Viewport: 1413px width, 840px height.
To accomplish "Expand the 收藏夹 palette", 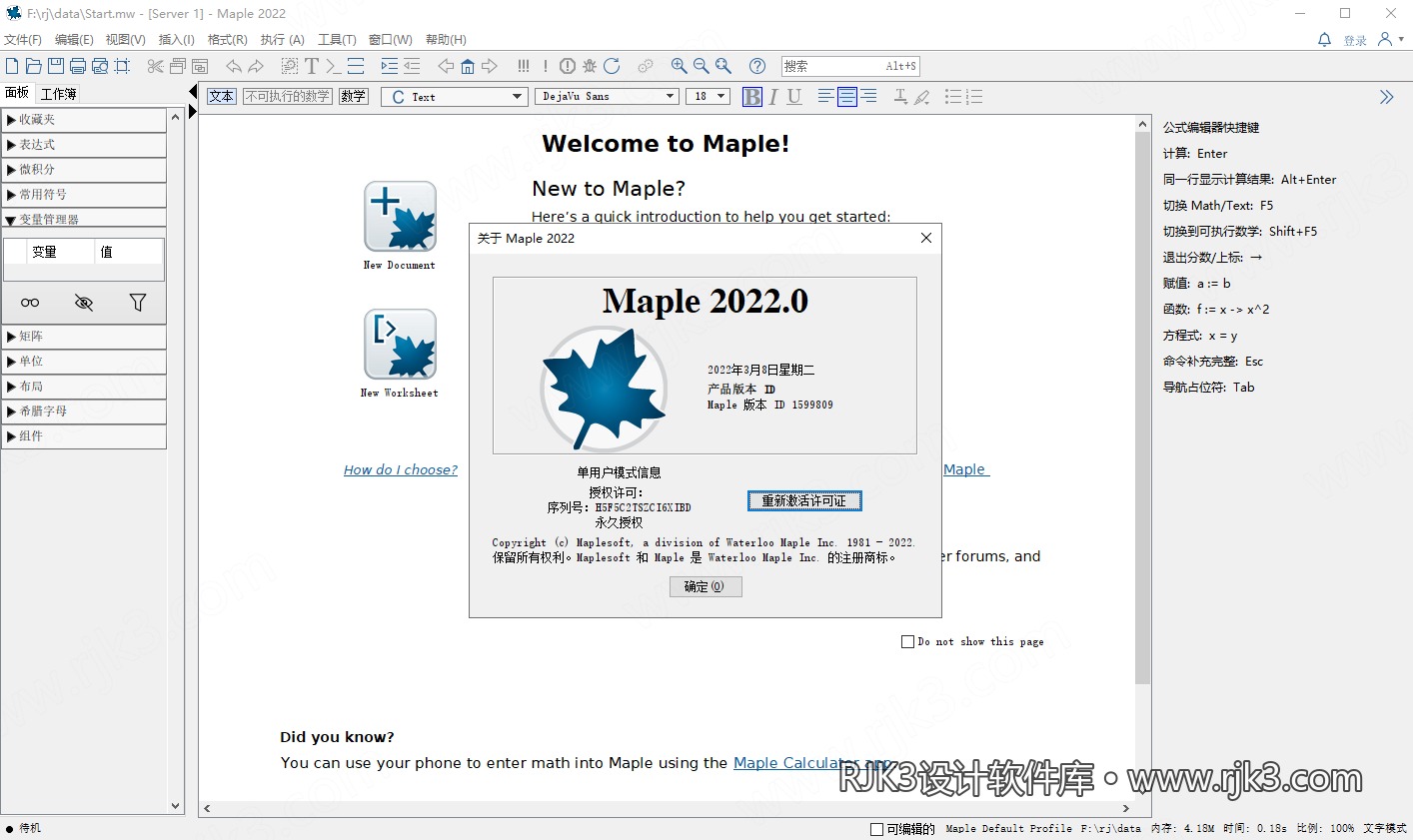I will 84,120.
